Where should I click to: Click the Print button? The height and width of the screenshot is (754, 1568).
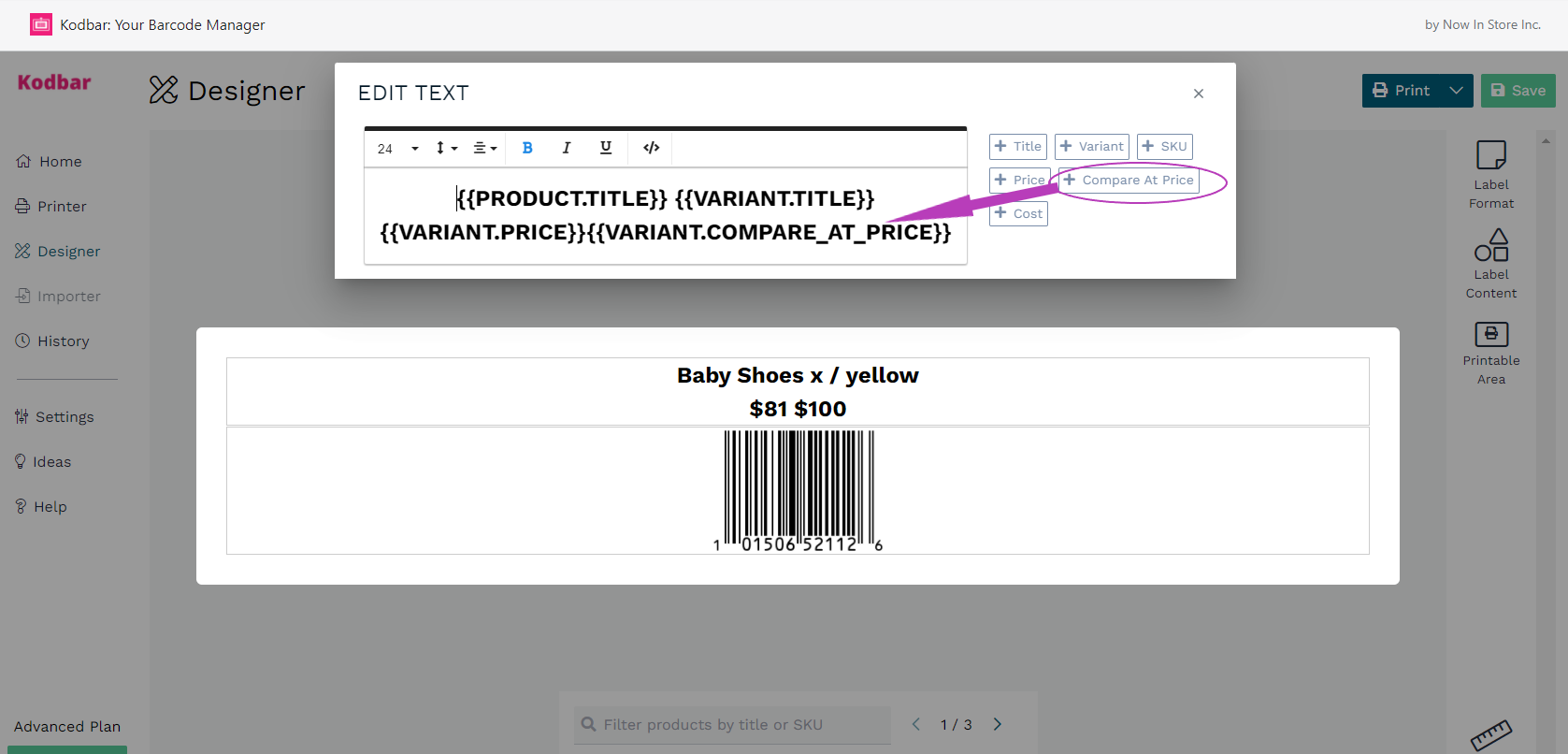(1401, 91)
